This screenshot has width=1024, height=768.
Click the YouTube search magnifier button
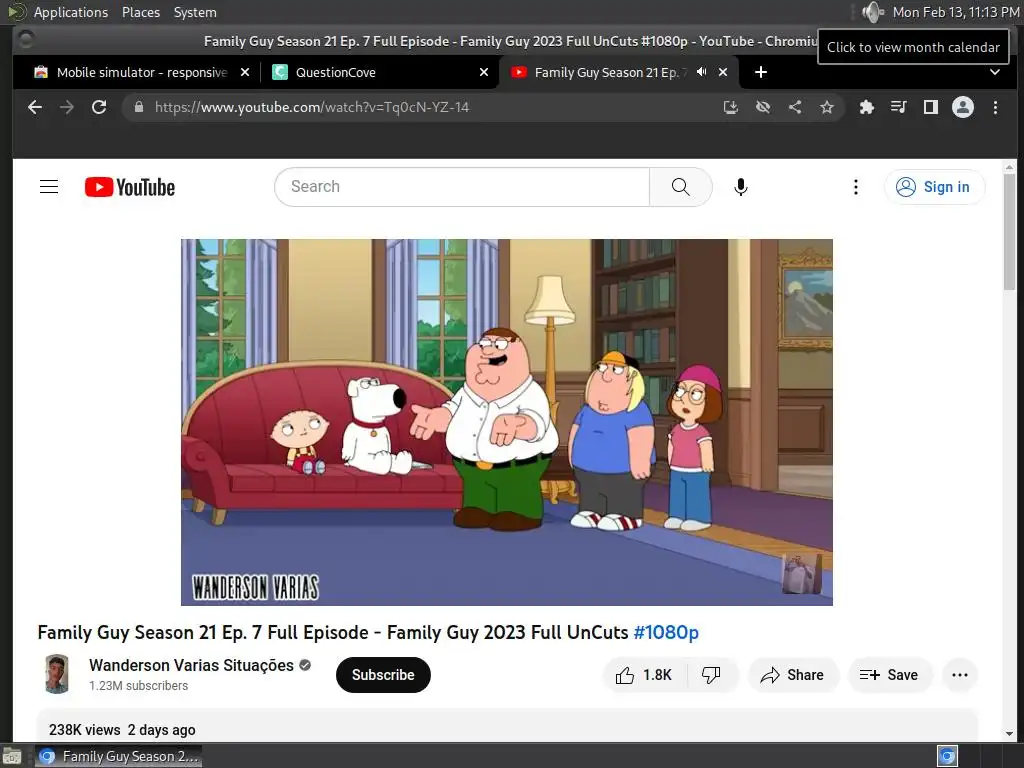pos(680,187)
